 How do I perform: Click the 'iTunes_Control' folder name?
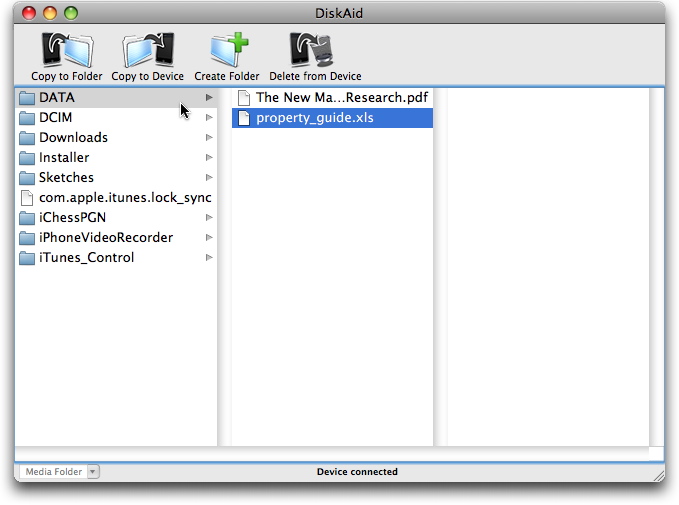(x=87, y=257)
